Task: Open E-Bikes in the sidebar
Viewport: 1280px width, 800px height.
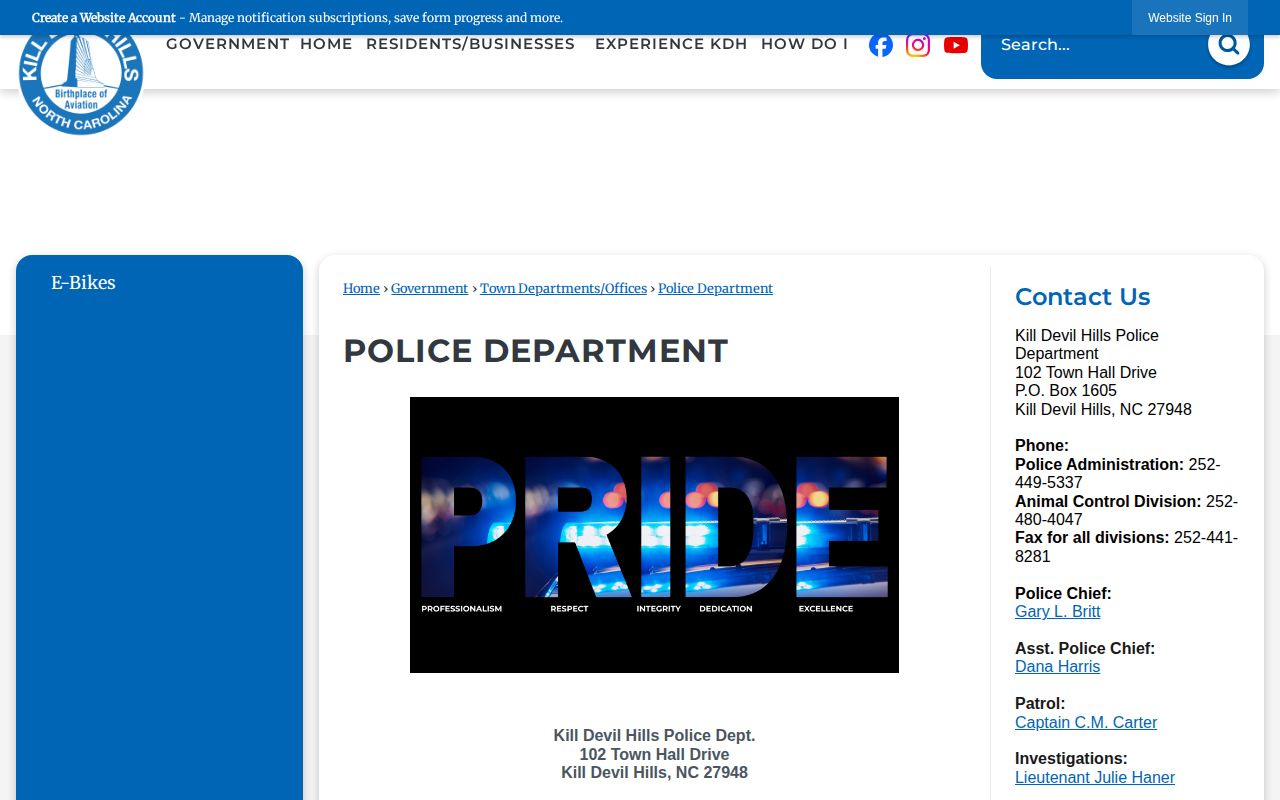Action: tap(83, 283)
